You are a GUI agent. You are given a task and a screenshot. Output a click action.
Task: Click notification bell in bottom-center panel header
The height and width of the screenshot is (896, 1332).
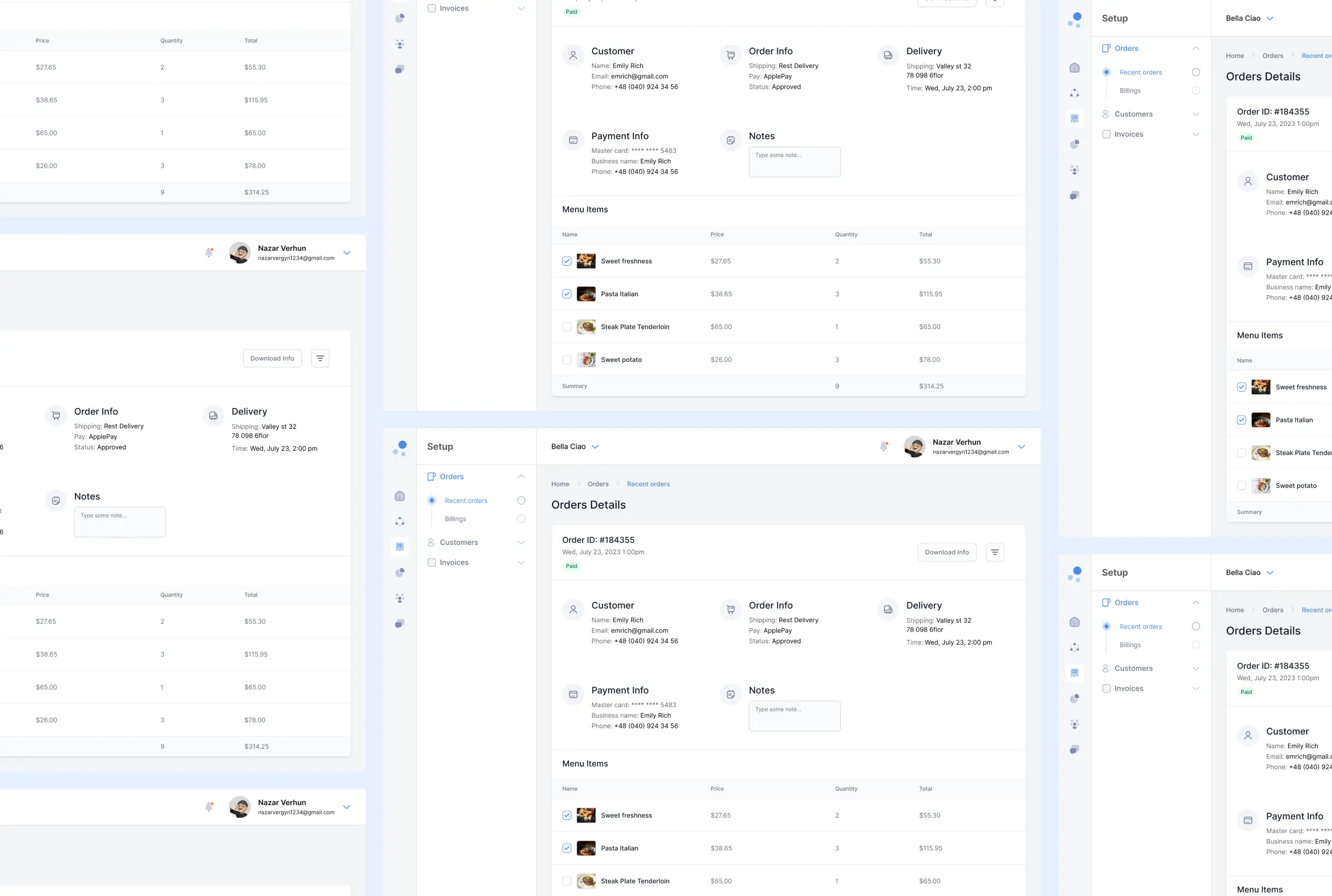(883, 446)
